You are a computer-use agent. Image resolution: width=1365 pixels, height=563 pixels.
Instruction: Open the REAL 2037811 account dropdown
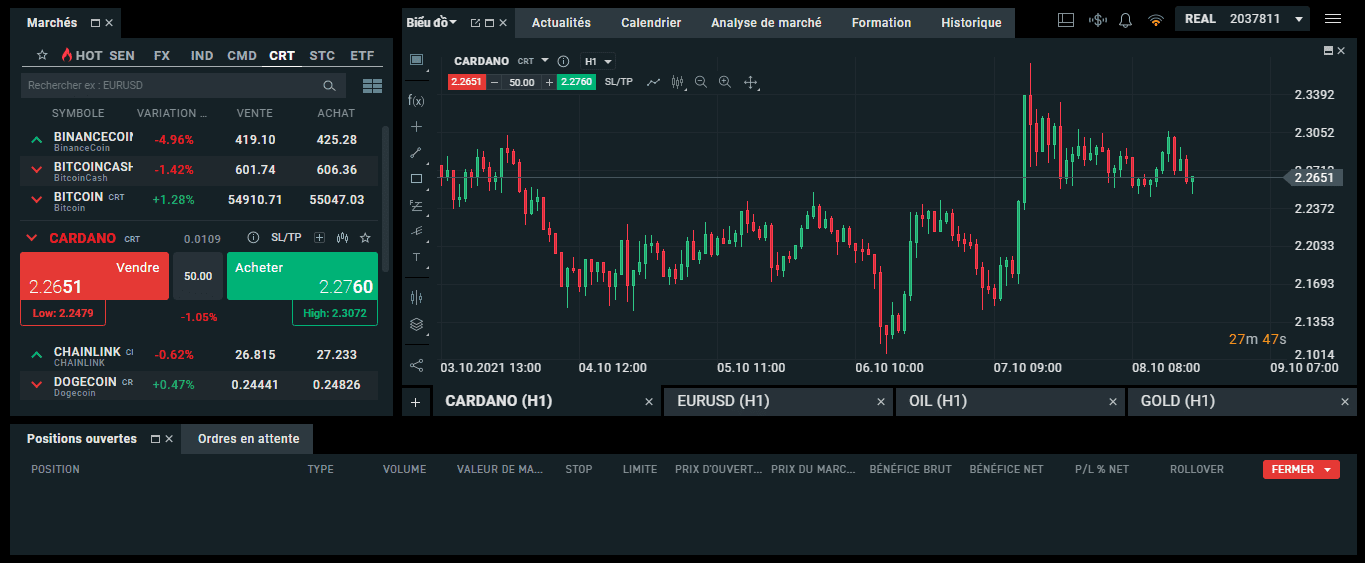click(1242, 19)
